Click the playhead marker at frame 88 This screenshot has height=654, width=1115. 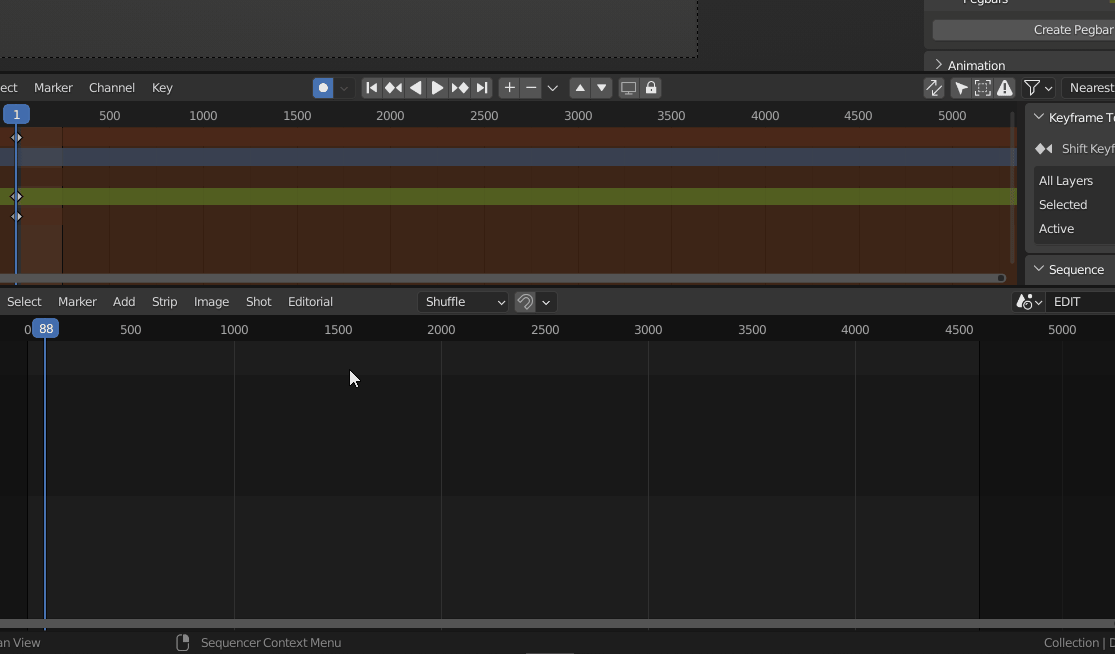45,328
